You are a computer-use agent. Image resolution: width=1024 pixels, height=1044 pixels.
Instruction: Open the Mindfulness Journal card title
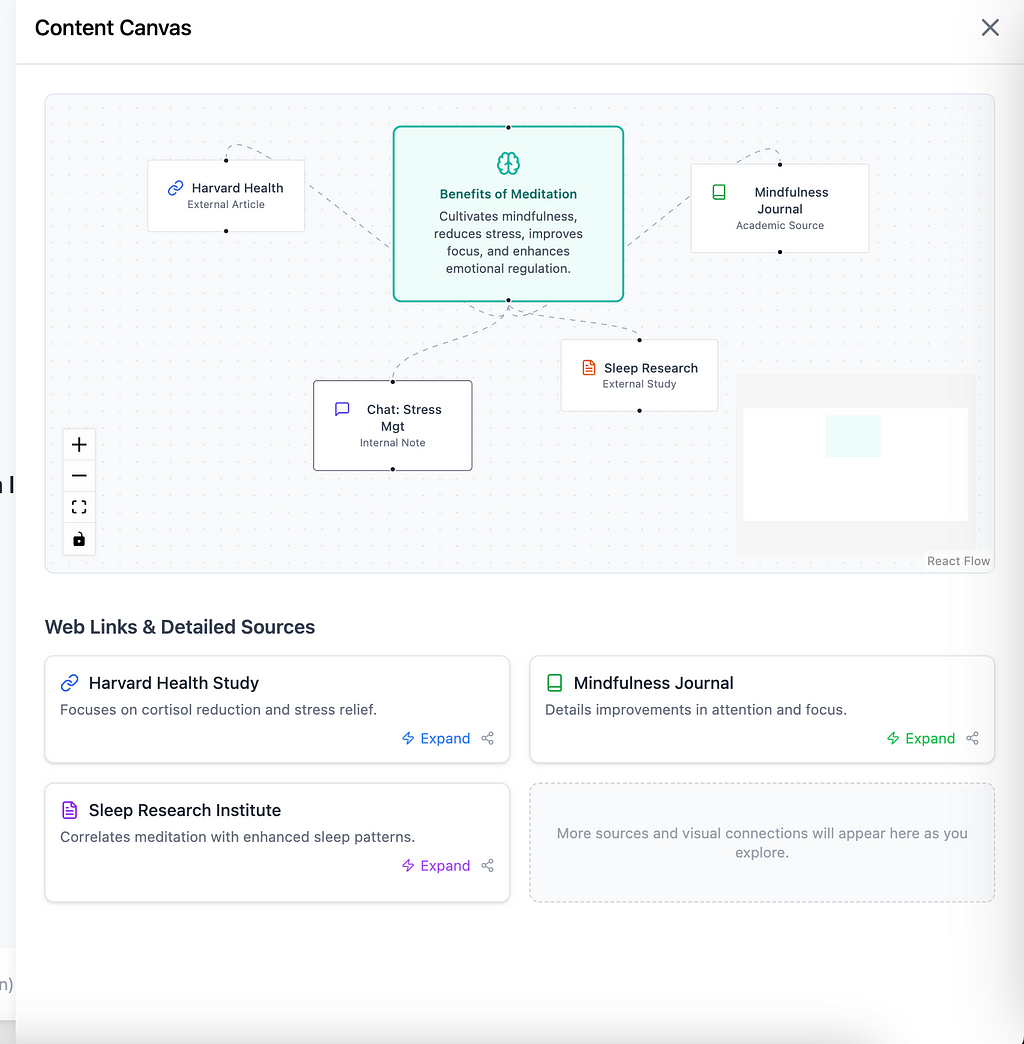(653, 683)
